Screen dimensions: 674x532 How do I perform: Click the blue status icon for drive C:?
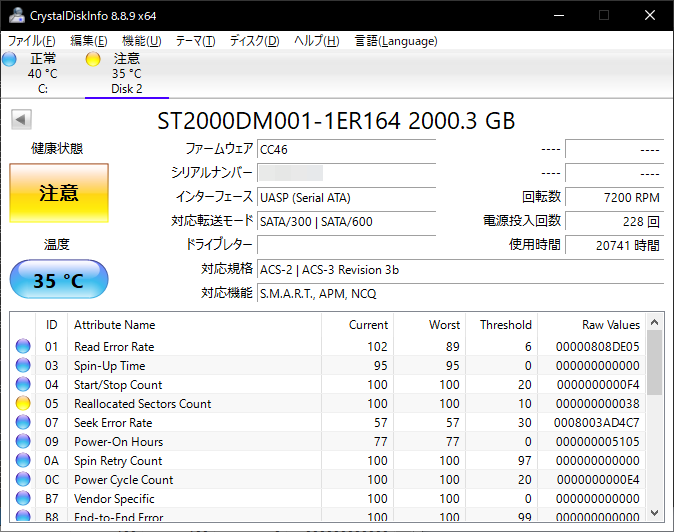coord(9,60)
